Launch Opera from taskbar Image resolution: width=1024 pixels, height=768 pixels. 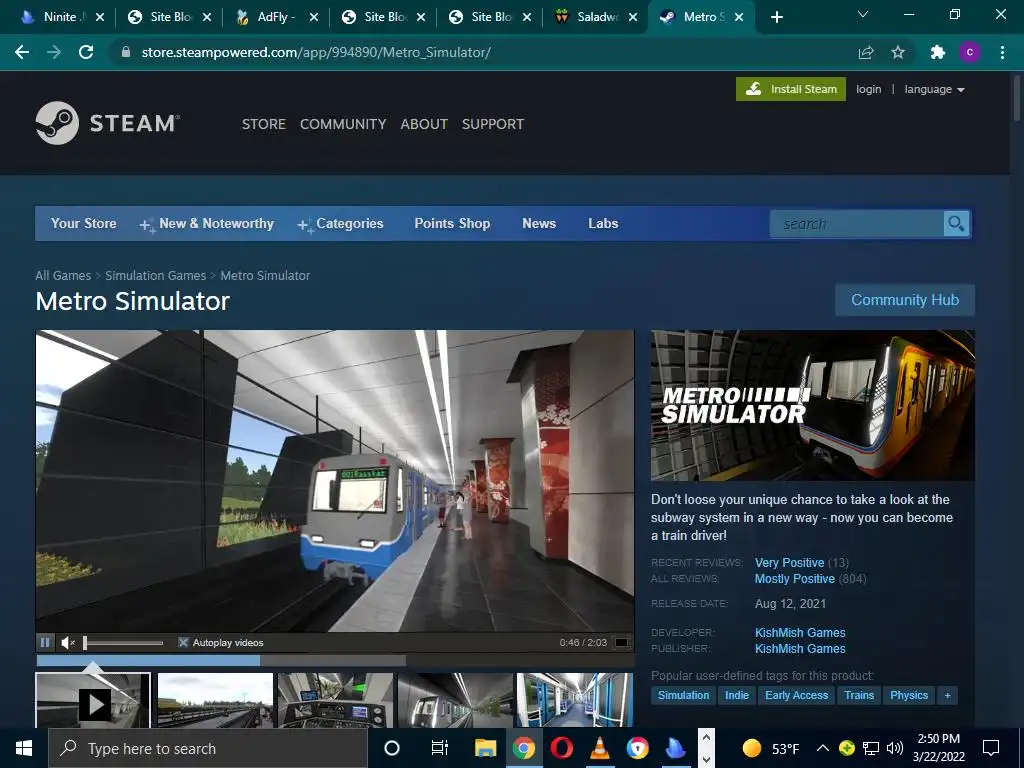(x=562, y=748)
